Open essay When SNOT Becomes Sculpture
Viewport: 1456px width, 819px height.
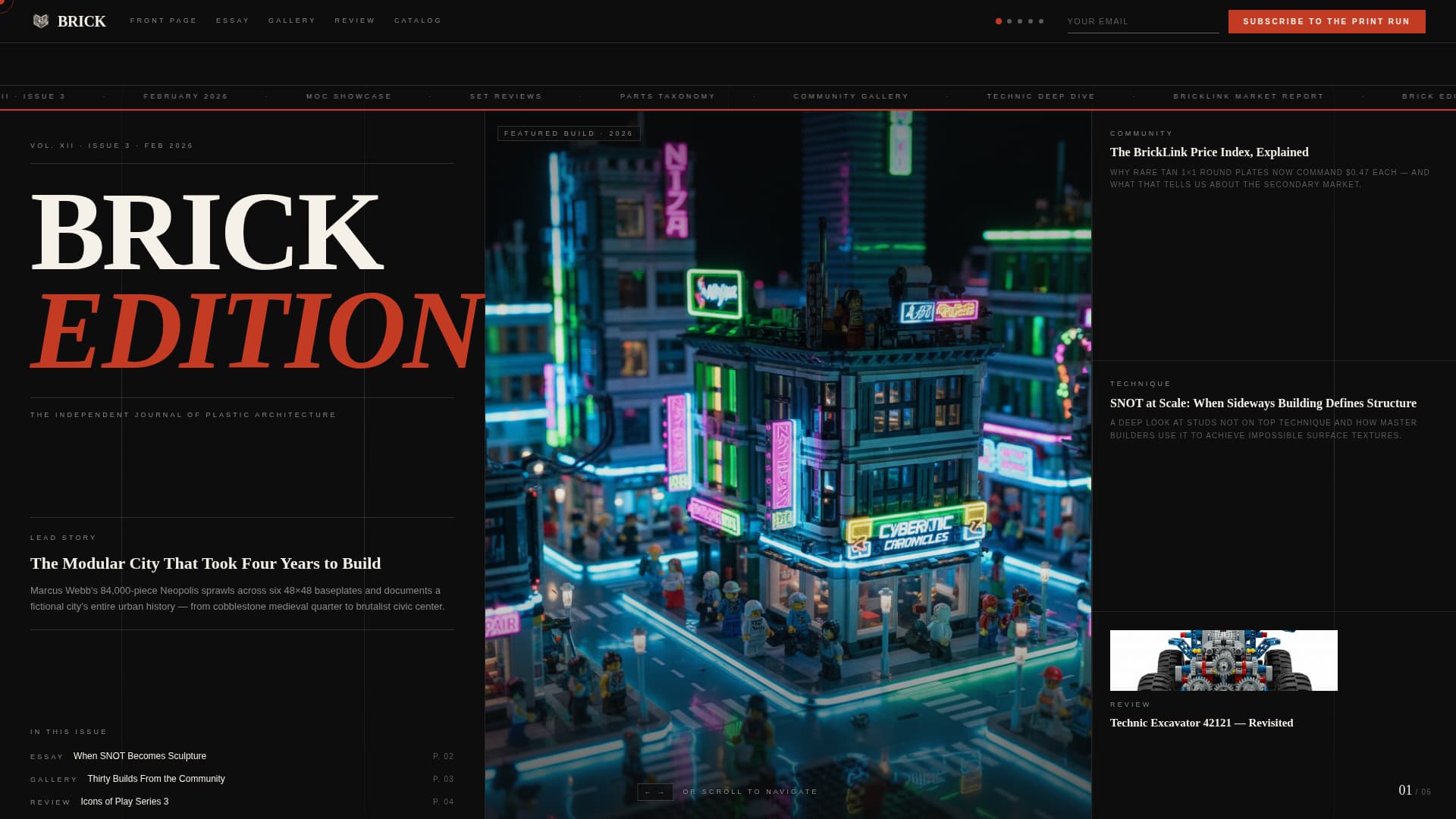tap(140, 756)
